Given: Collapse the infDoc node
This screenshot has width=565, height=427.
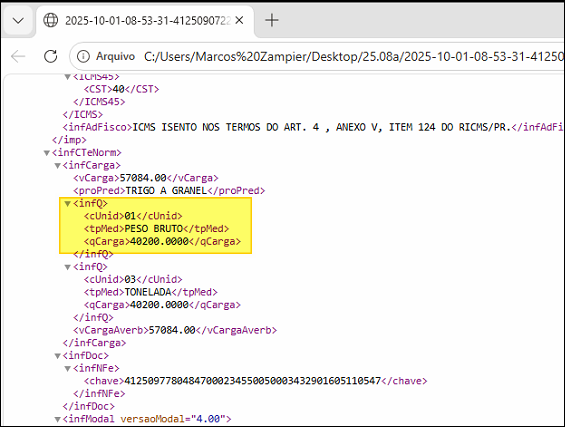Looking at the screenshot, I should (57, 356).
